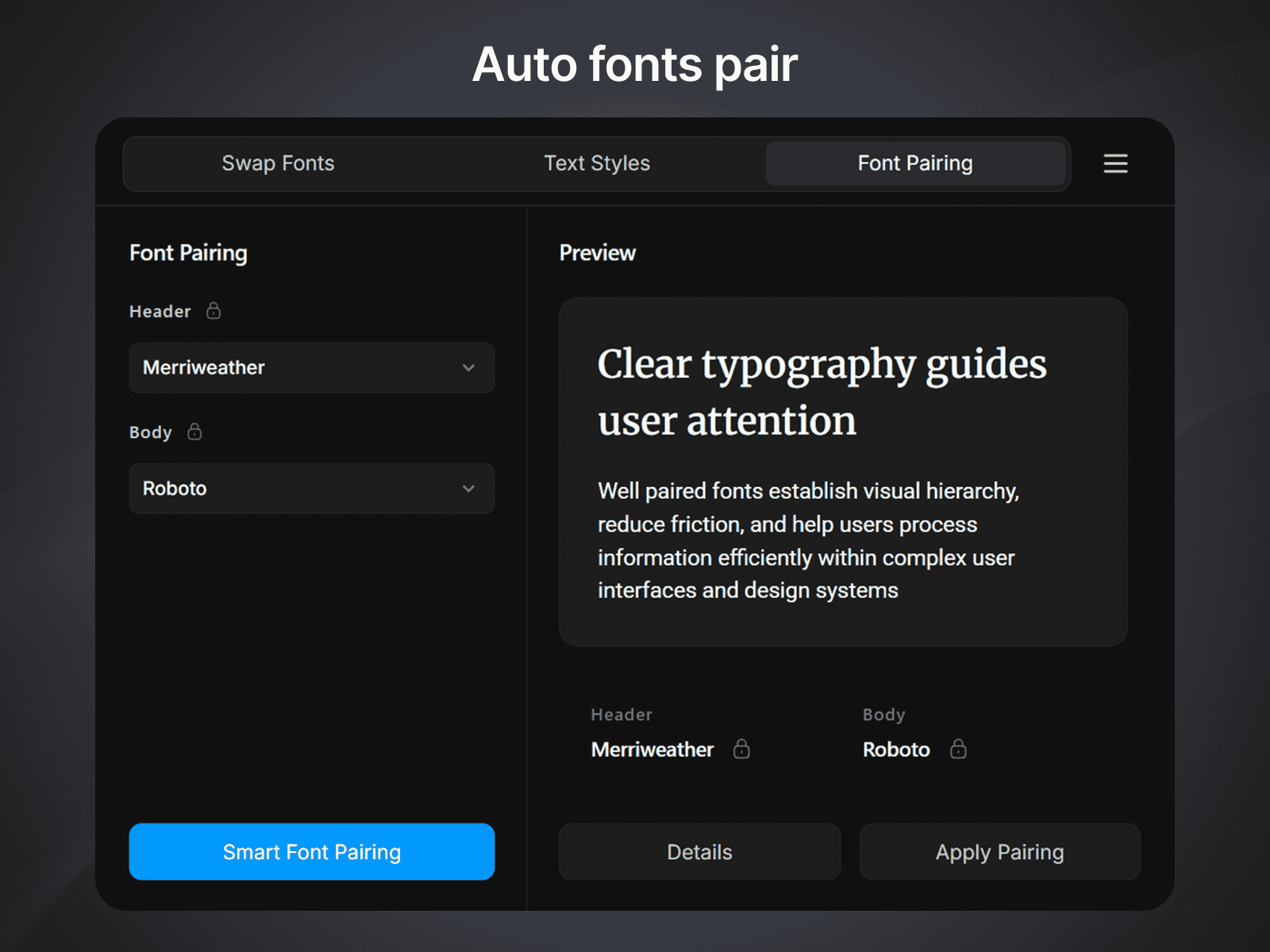Viewport: 1270px width, 952px height.
Task: Click the Apply Pairing button
Action: click(x=999, y=851)
